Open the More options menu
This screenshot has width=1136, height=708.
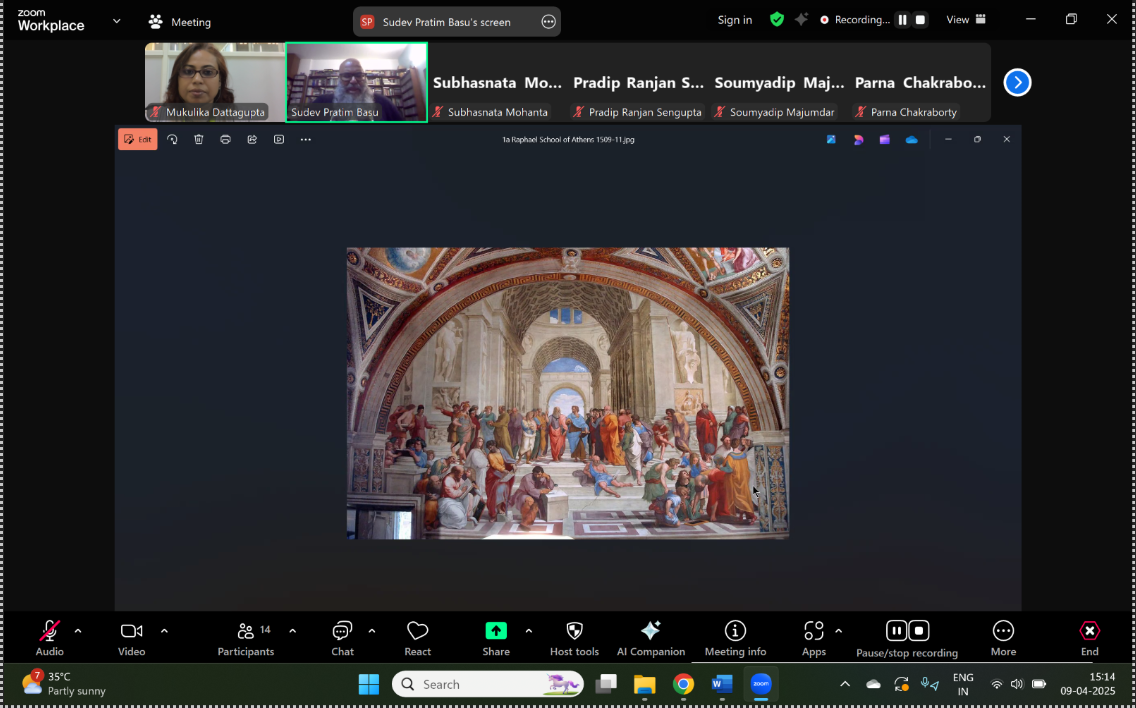pyautogui.click(x=1003, y=638)
